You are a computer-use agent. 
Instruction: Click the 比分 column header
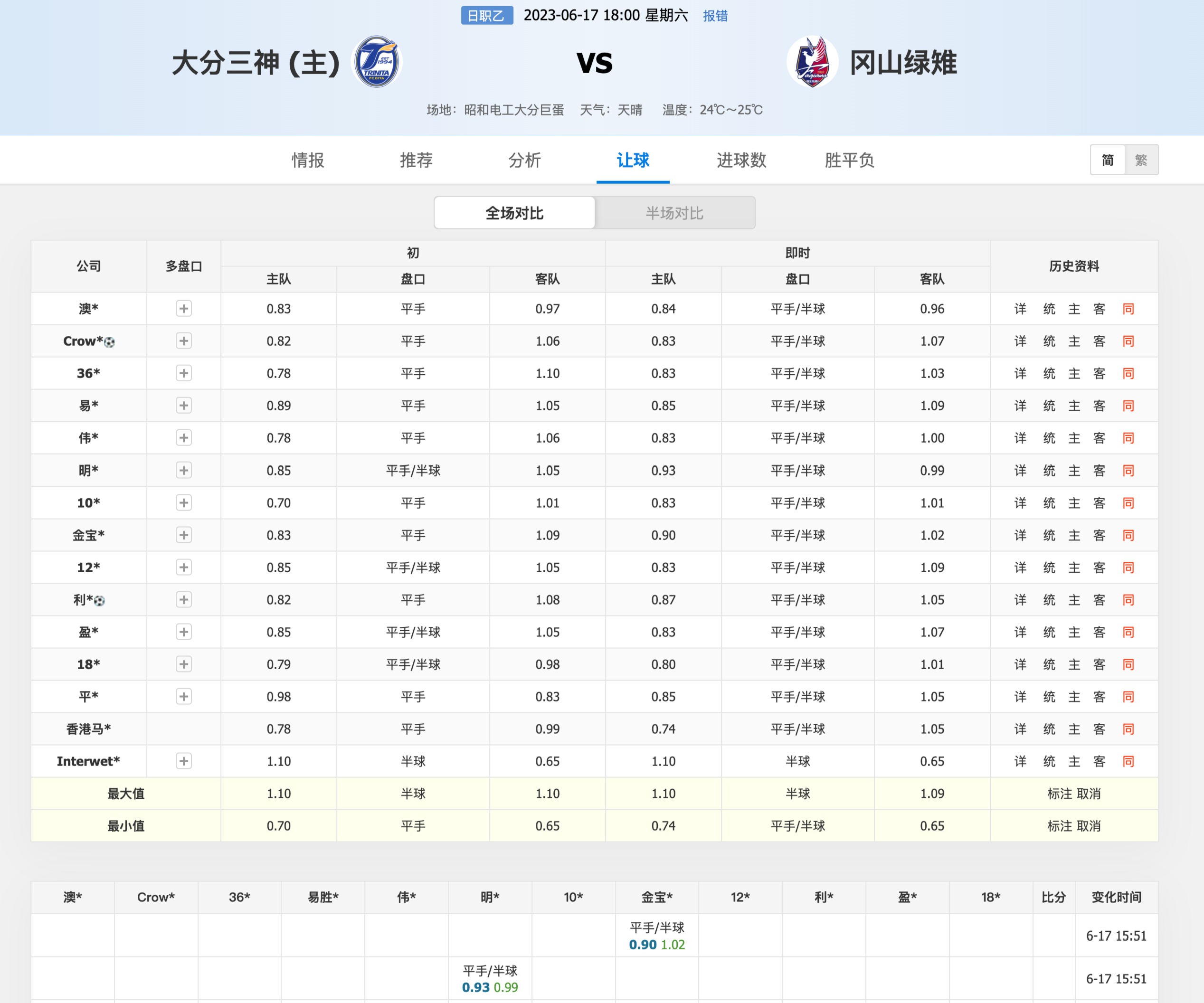click(1054, 897)
